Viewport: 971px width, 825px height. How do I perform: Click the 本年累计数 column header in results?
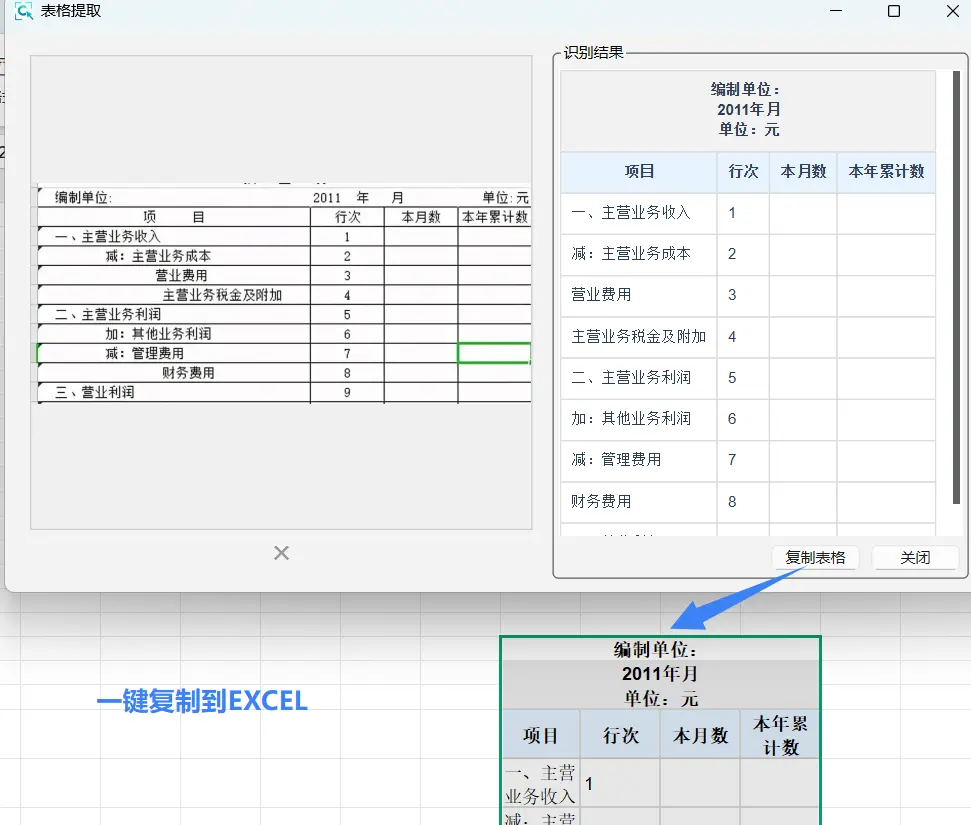pos(885,171)
